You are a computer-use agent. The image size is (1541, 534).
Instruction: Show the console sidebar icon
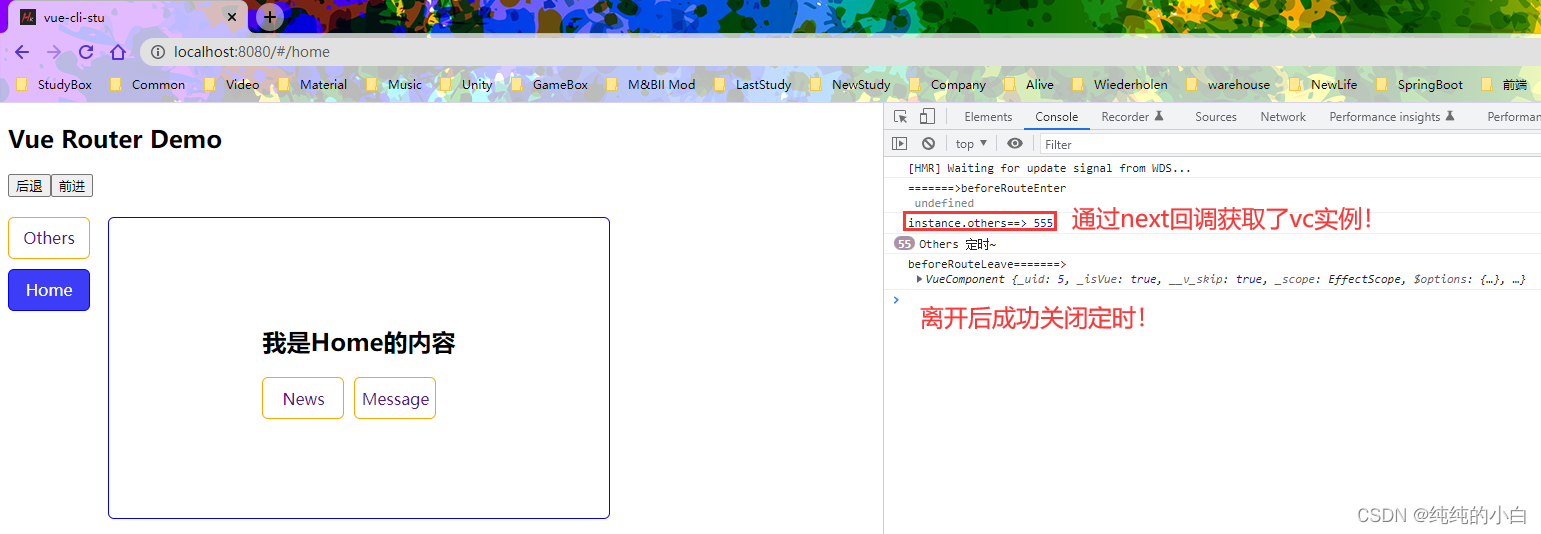pos(900,144)
